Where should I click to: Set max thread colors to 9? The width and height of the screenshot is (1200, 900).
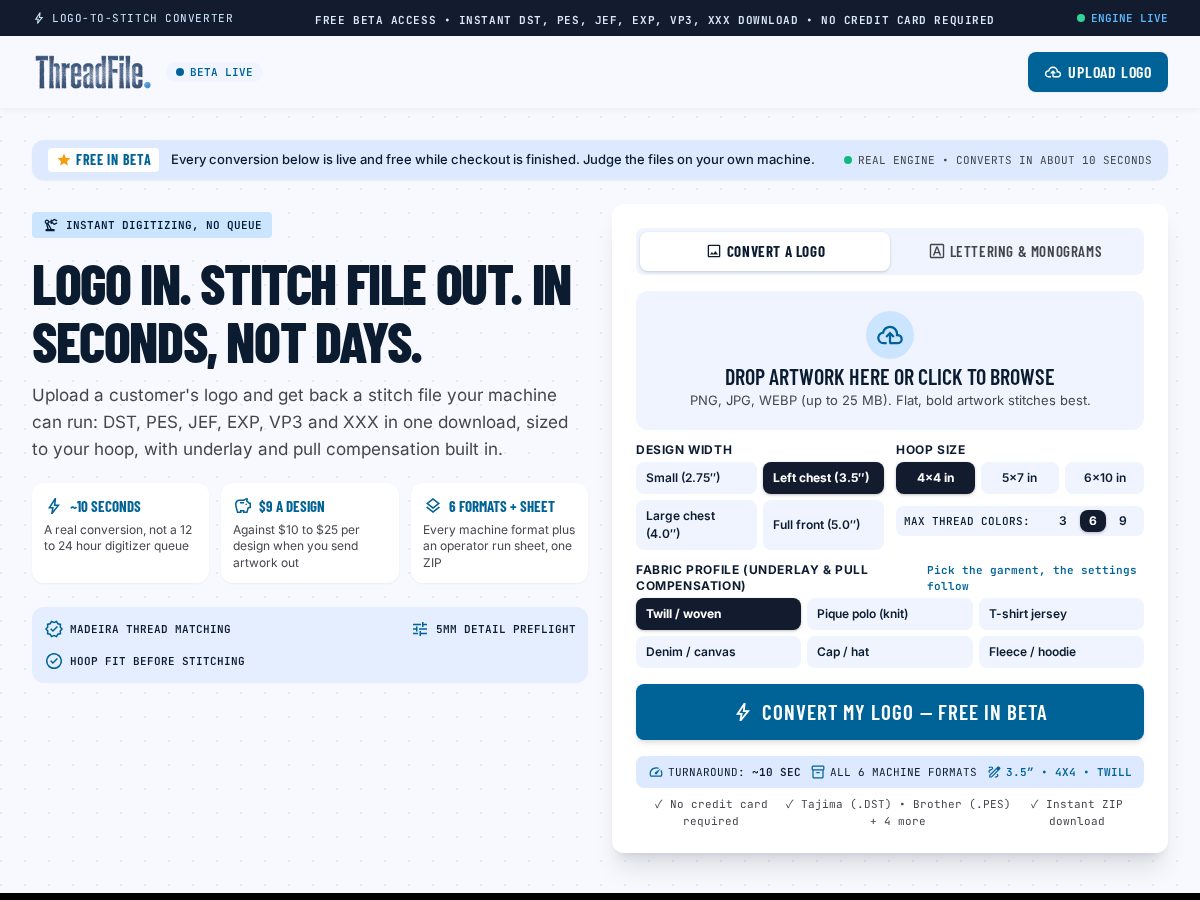[x=1123, y=521]
